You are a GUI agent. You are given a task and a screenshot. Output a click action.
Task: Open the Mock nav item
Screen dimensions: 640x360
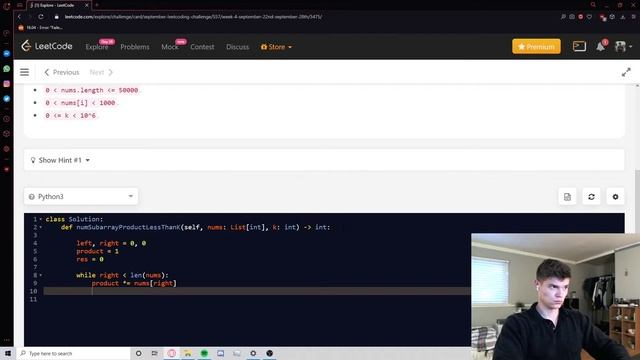(x=170, y=47)
